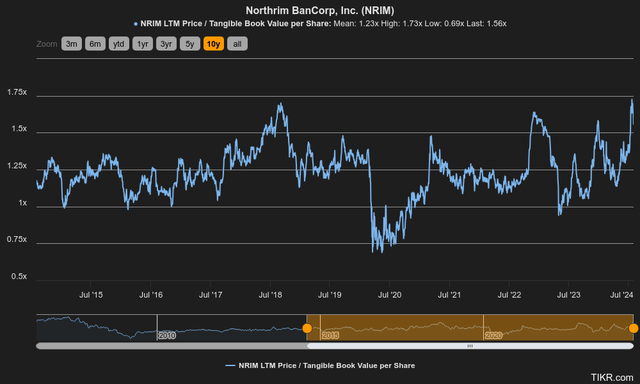Click the 2010 marker in the navigator

(x=167, y=335)
